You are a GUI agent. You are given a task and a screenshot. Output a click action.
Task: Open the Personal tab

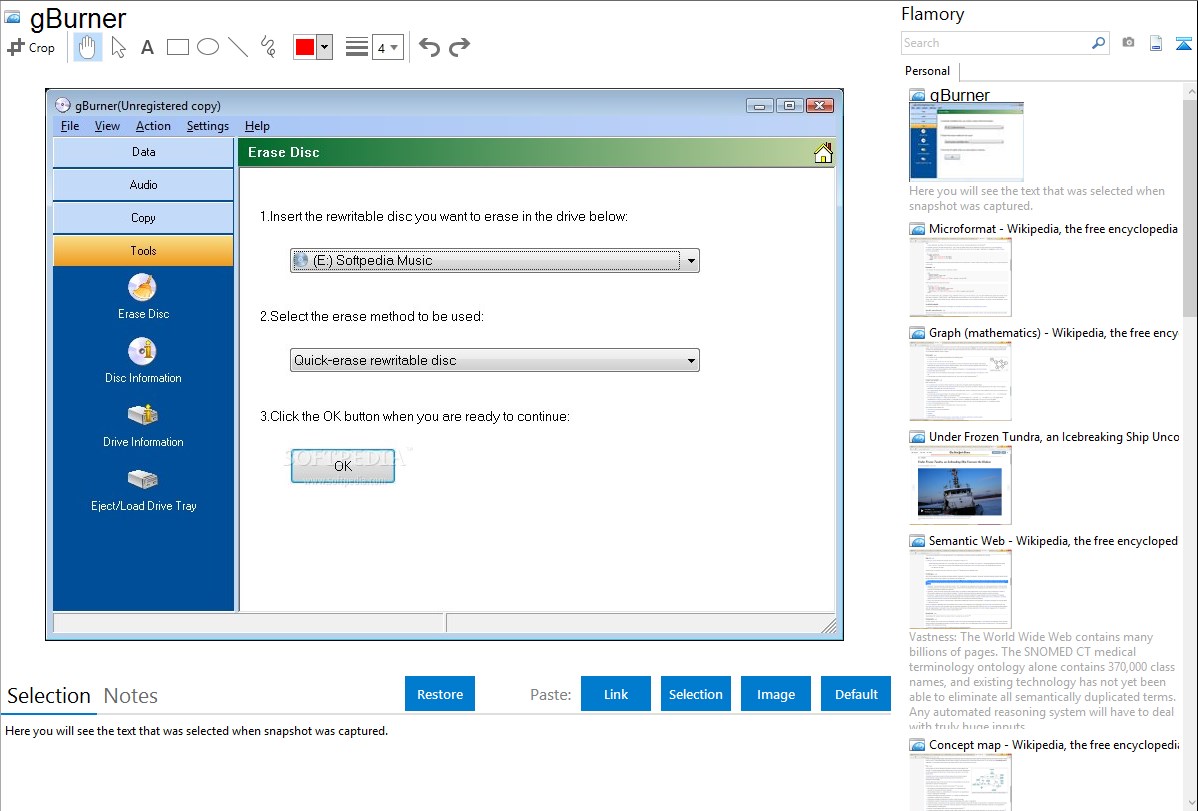[x=927, y=71]
